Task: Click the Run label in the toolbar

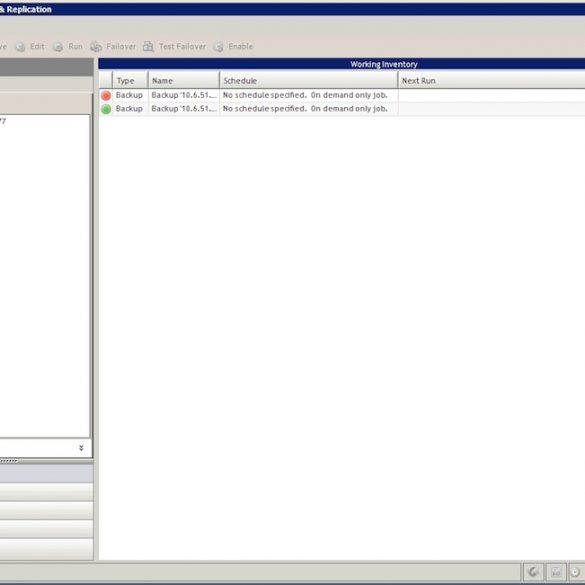Action: (x=75, y=46)
